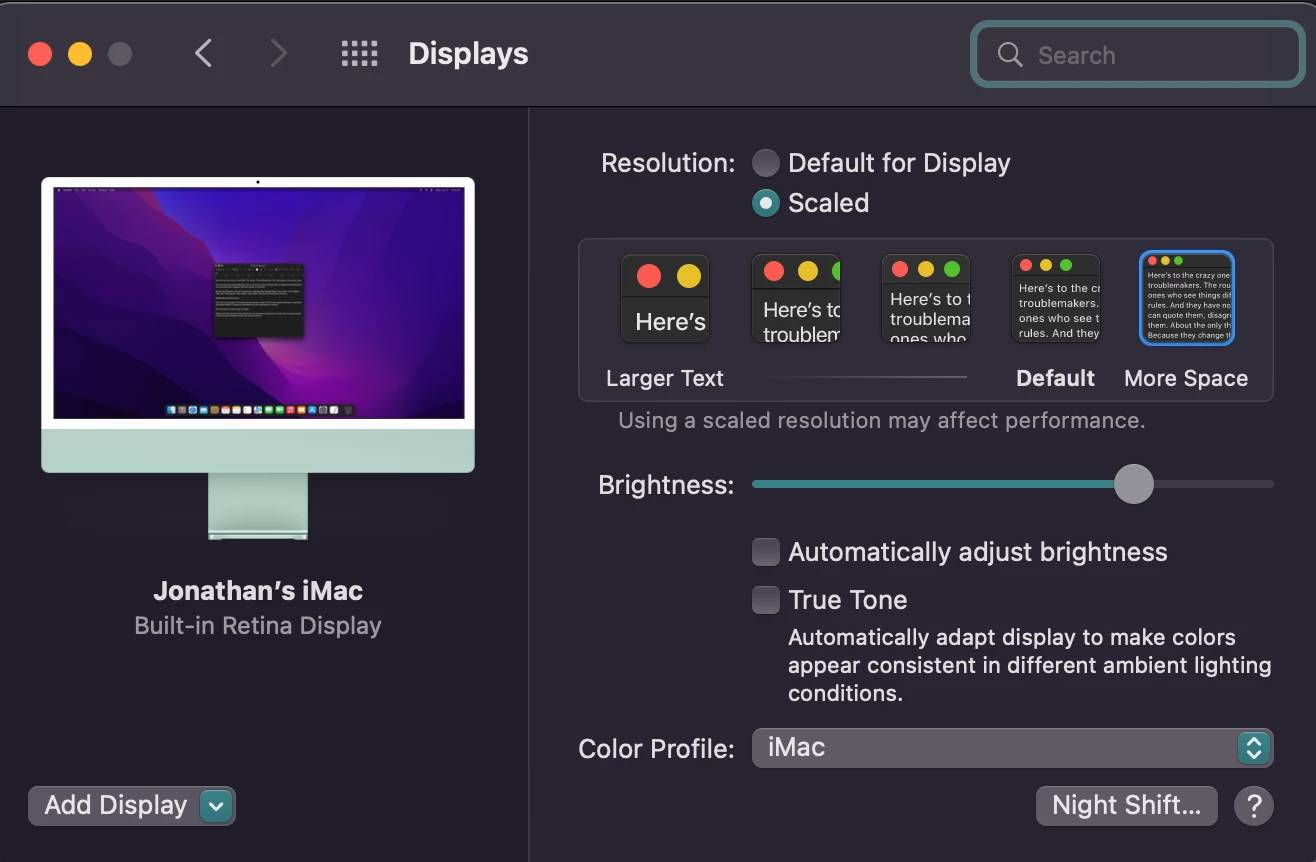This screenshot has width=1316, height=862.
Task: Click the Add Display button
Action: 132,805
